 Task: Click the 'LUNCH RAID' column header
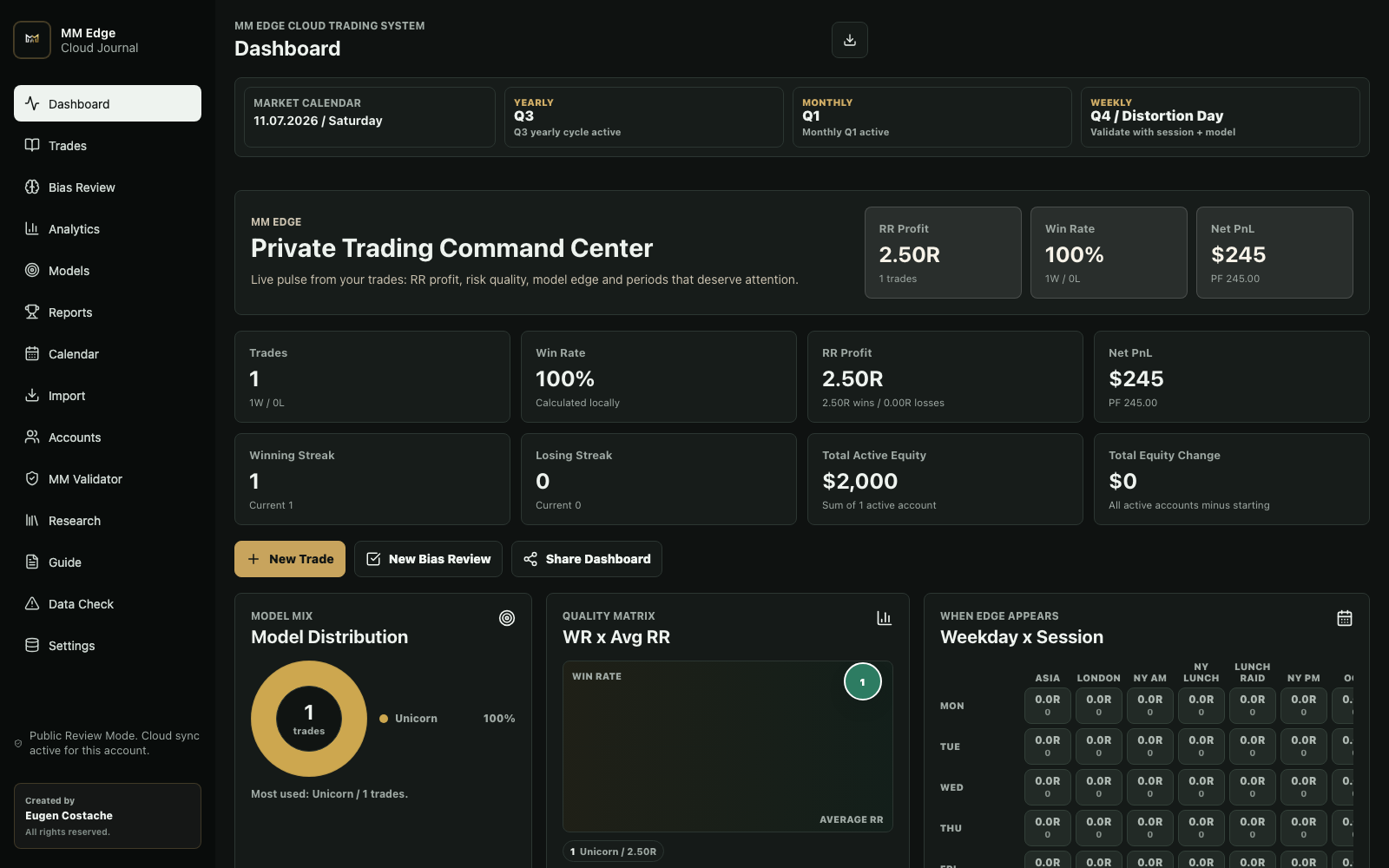pyautogui.click(x=1253, y=673)
